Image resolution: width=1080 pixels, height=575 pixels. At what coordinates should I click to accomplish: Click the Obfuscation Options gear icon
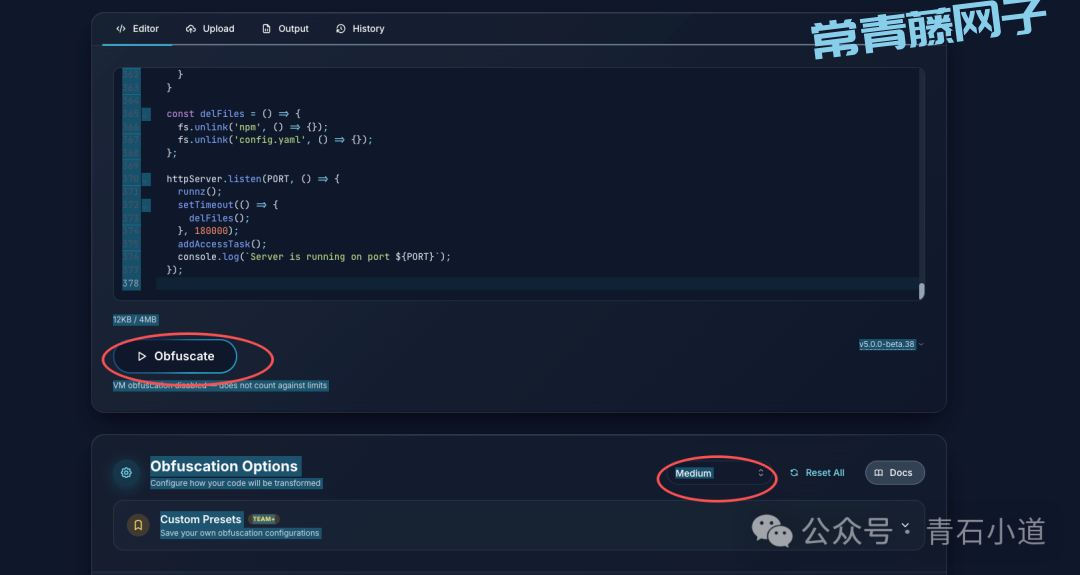click(x=126, y=473)
